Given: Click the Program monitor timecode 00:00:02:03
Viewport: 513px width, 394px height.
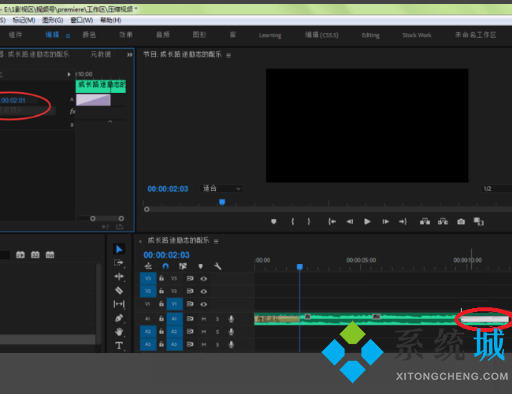Looking at the screenshot, I should click(x=168, y=189).
